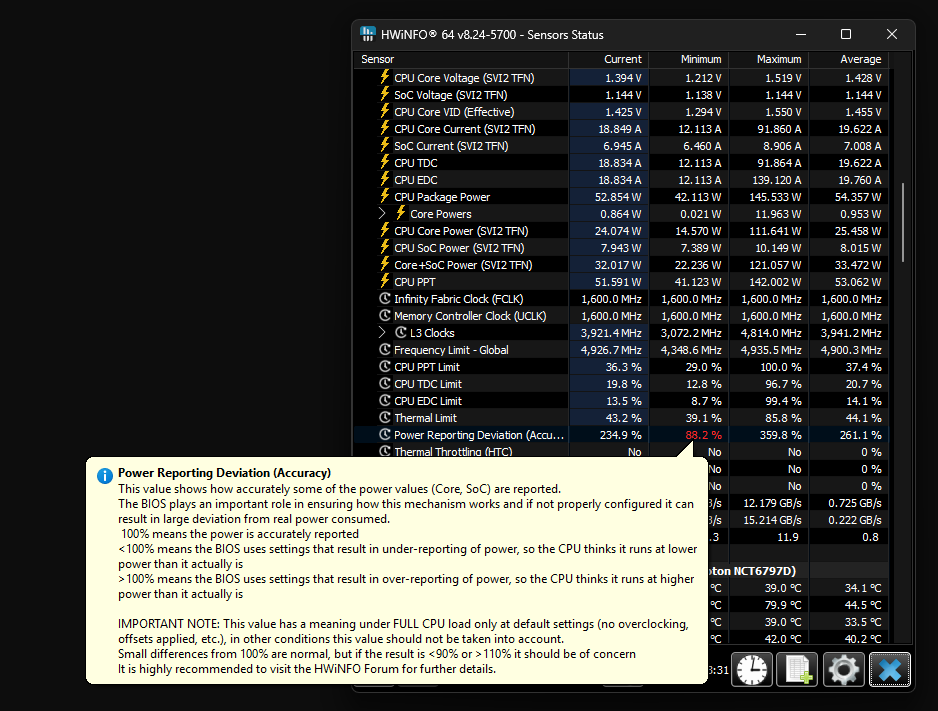Expand the Core Powers group
The height and width of the screenshot is (711, 938).
pos(382,213)
